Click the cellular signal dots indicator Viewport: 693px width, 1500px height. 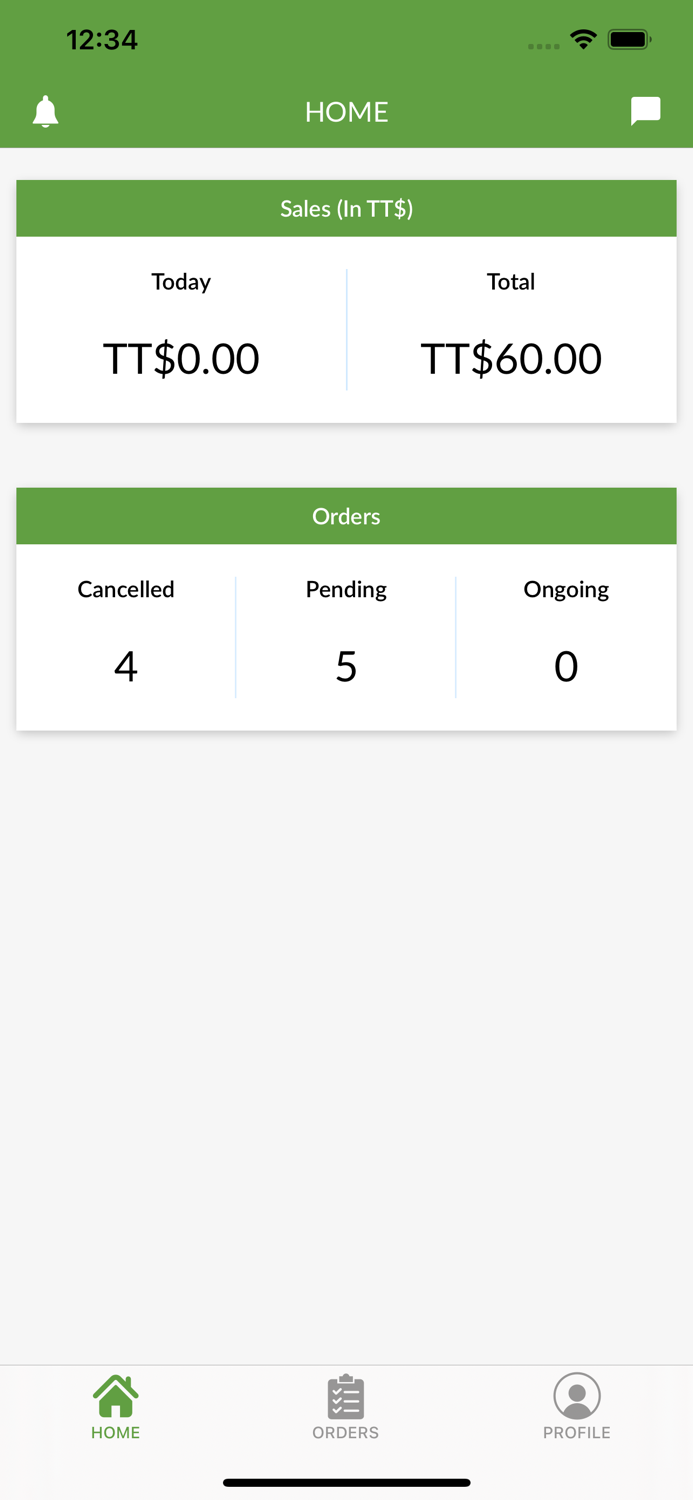(543, 45)
